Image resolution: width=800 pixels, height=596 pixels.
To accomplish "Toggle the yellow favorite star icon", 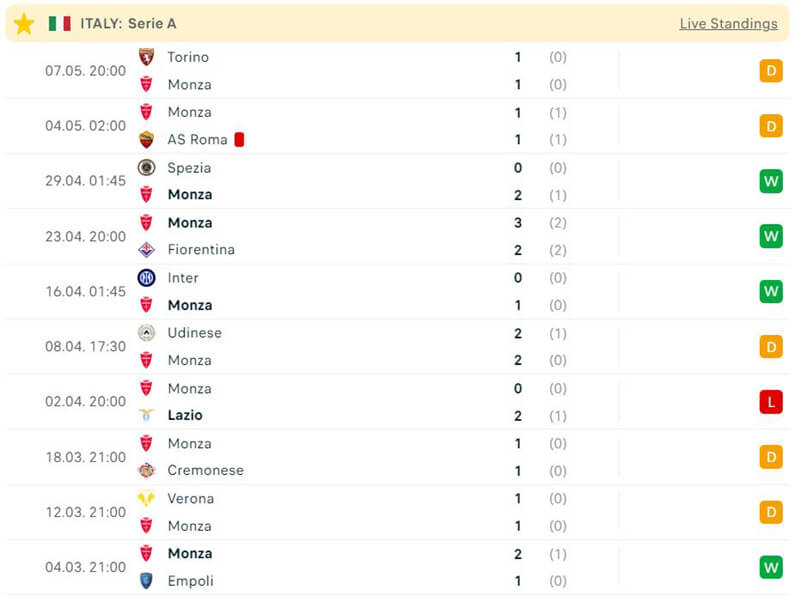I will tap(24, 23).
